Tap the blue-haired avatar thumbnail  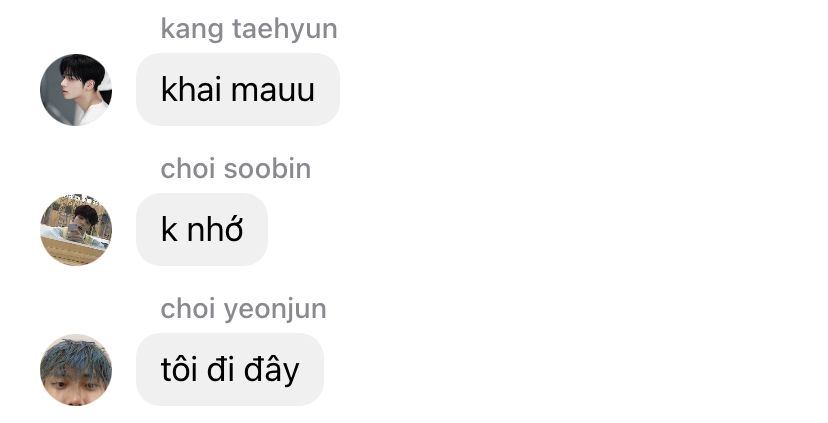[76, 370]
